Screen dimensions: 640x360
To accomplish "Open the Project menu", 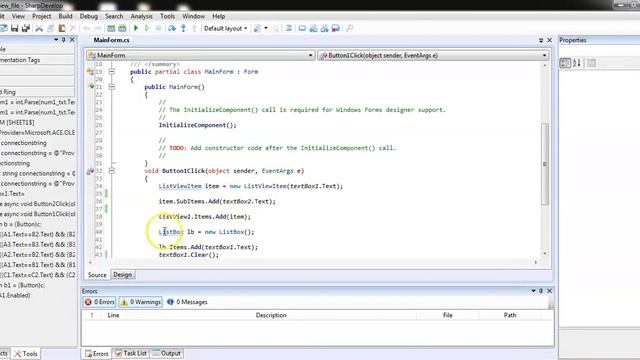I will pyautogui.click(x=42, y=16).
